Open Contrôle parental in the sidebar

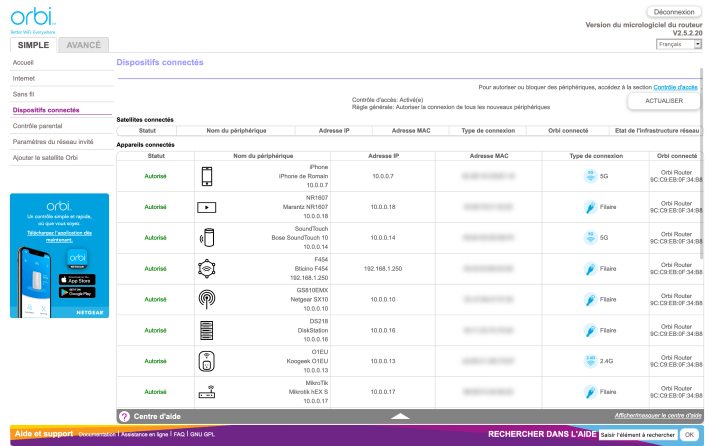(x=37, y=126)
